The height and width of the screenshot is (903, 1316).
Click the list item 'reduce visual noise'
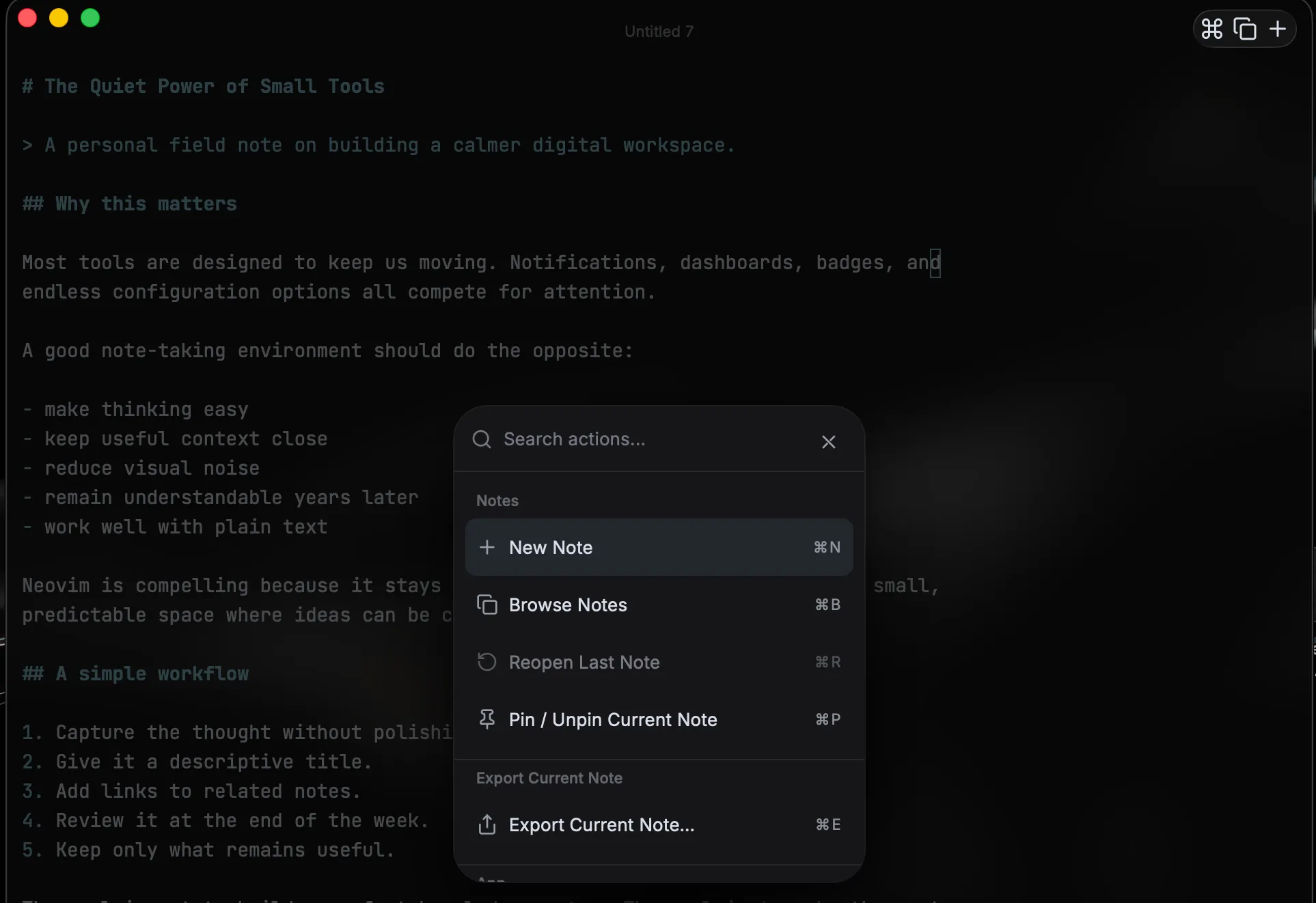coord(141,468)
